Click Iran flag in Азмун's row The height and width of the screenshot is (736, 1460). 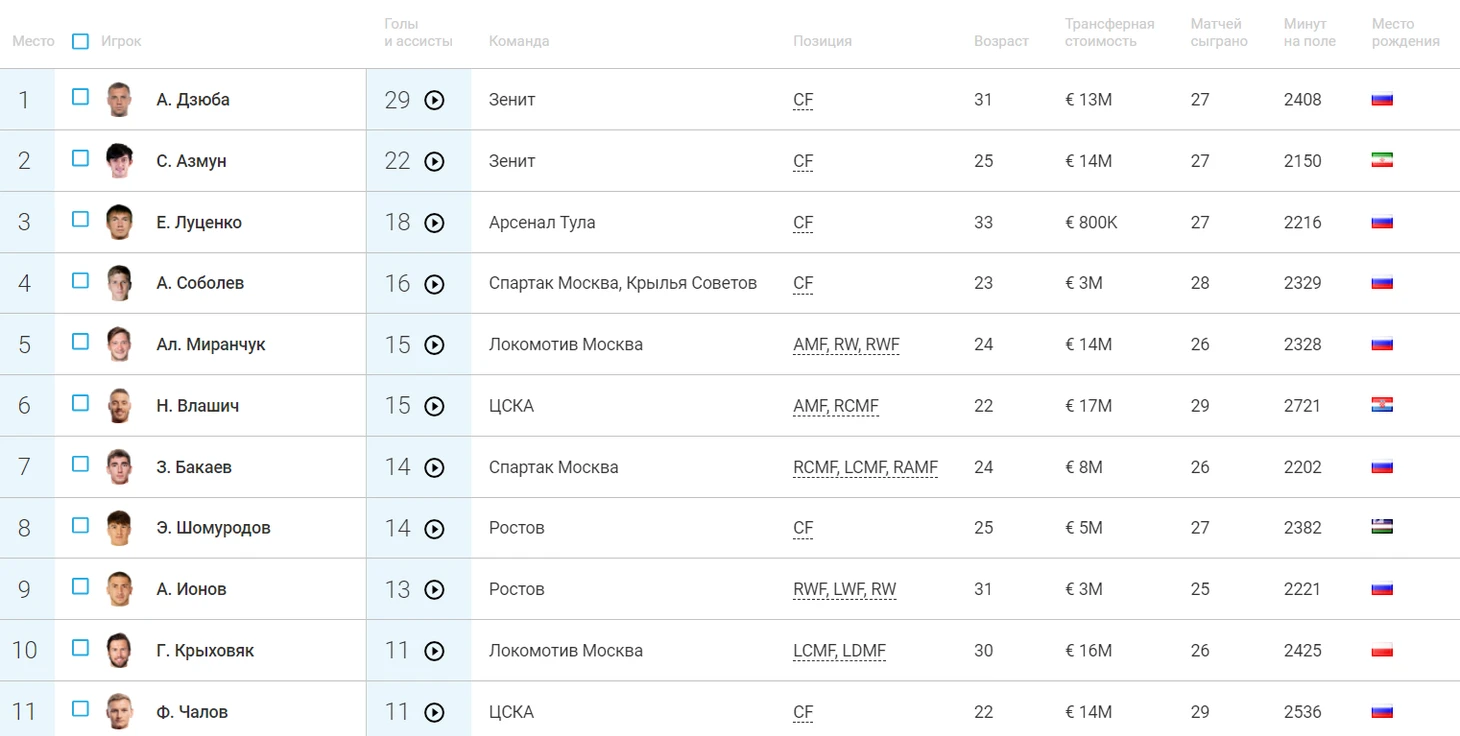[1382, 161]
